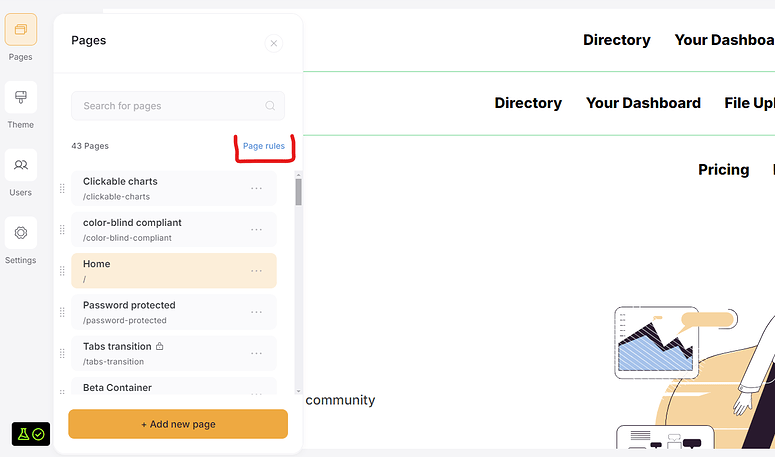Image resolution: width=775 pixels, height=457 pixels.
Task: Open the Users sidebar icon
Action: [x=21, y=165]
